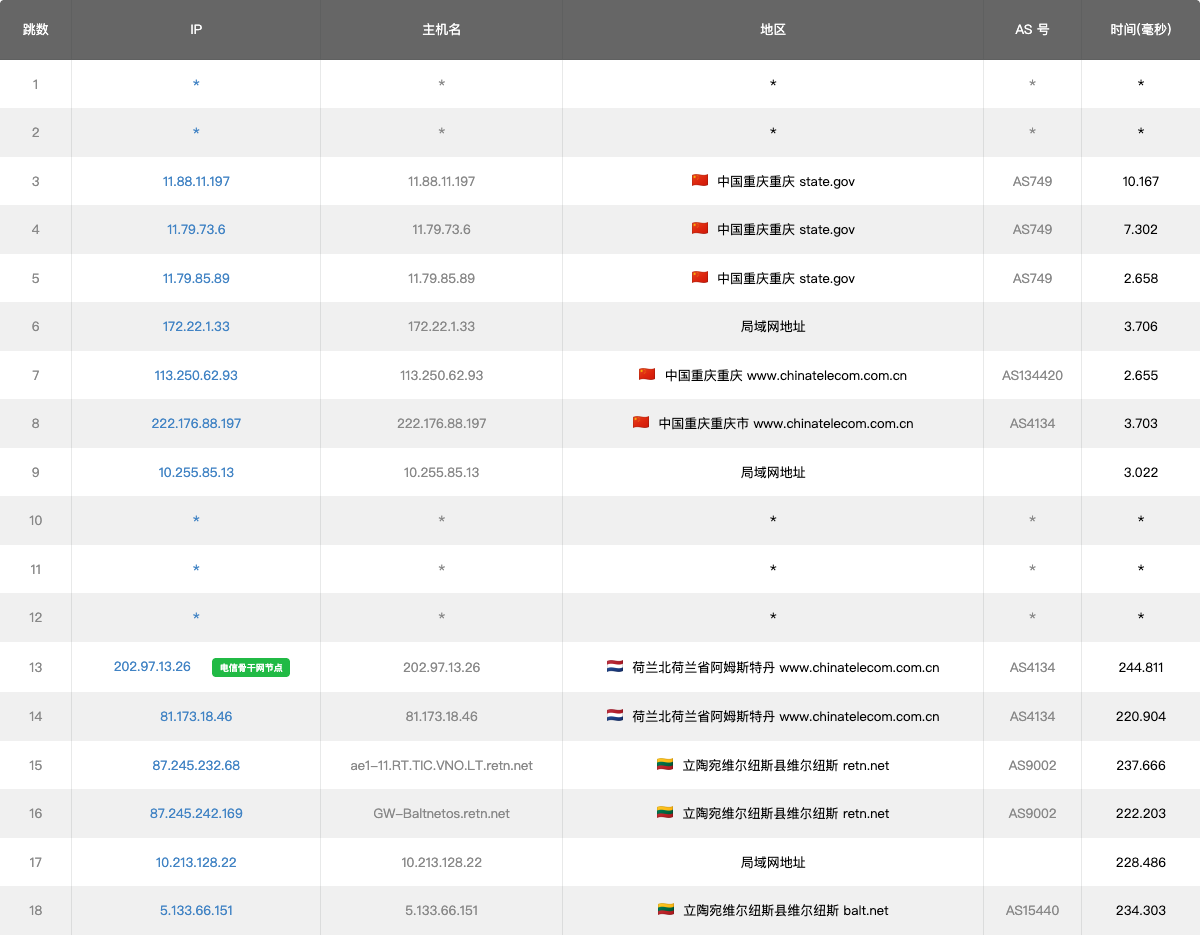
Task: Click the China flag icon in hop 8
Action: coord(641,423)
